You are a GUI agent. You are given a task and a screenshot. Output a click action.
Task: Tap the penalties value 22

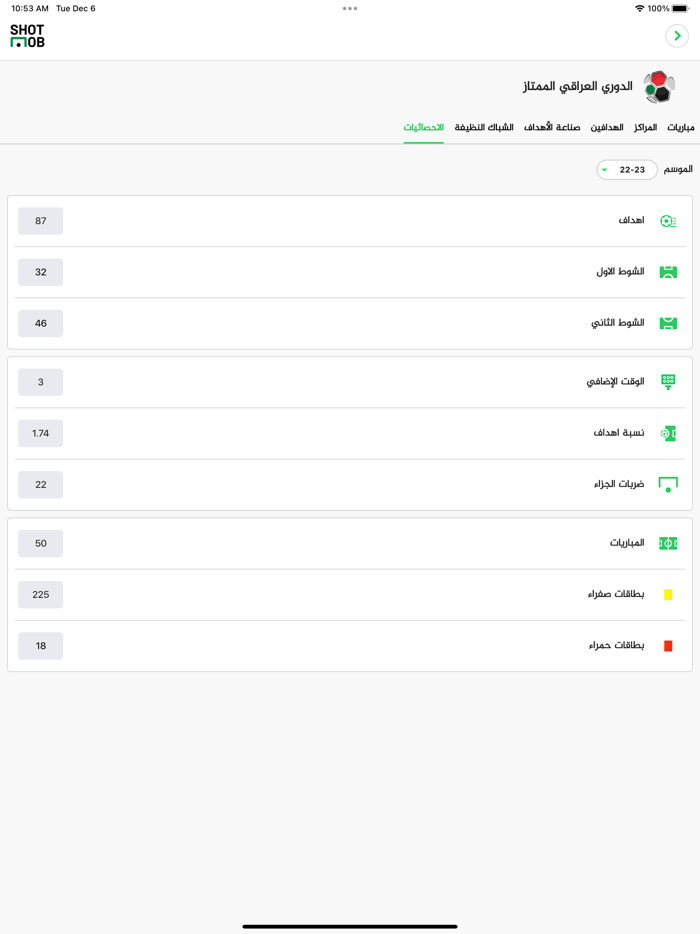[41, 485]
